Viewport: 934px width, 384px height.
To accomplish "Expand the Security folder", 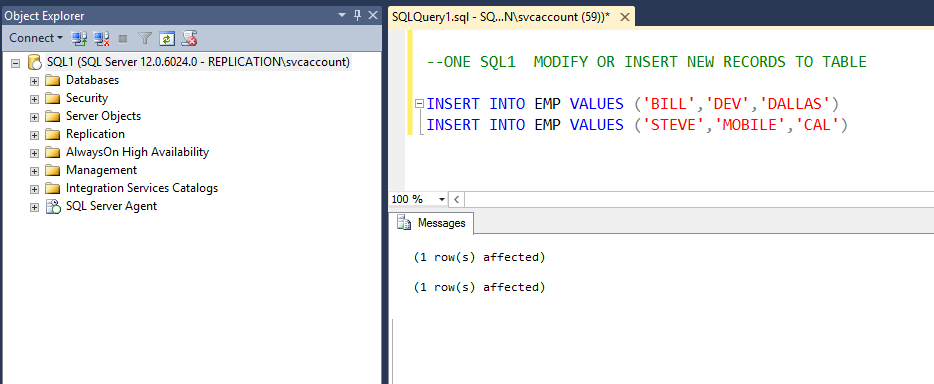I will pos(35,99).
